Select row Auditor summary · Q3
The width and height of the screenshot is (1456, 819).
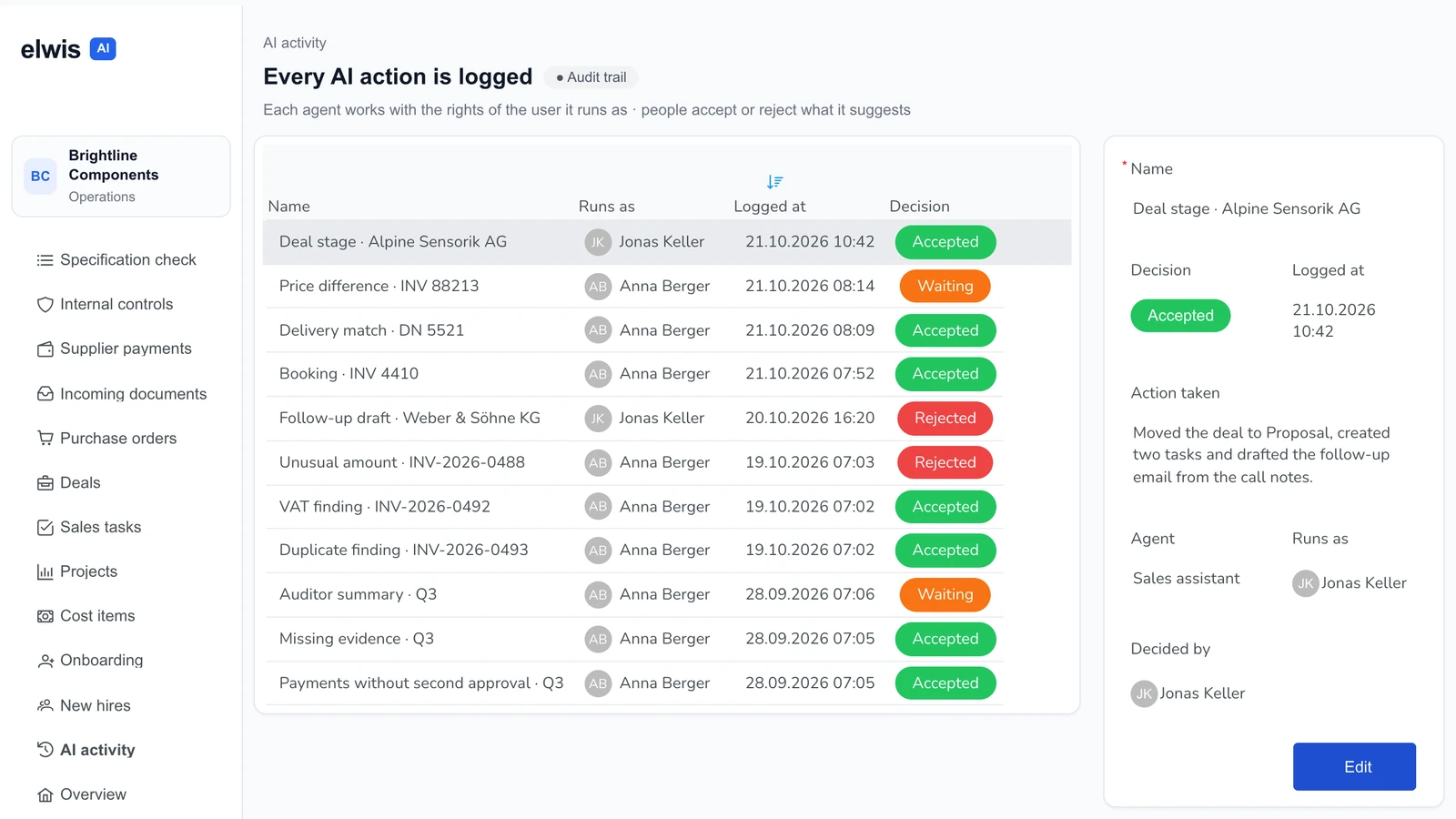tap(635, 595)
